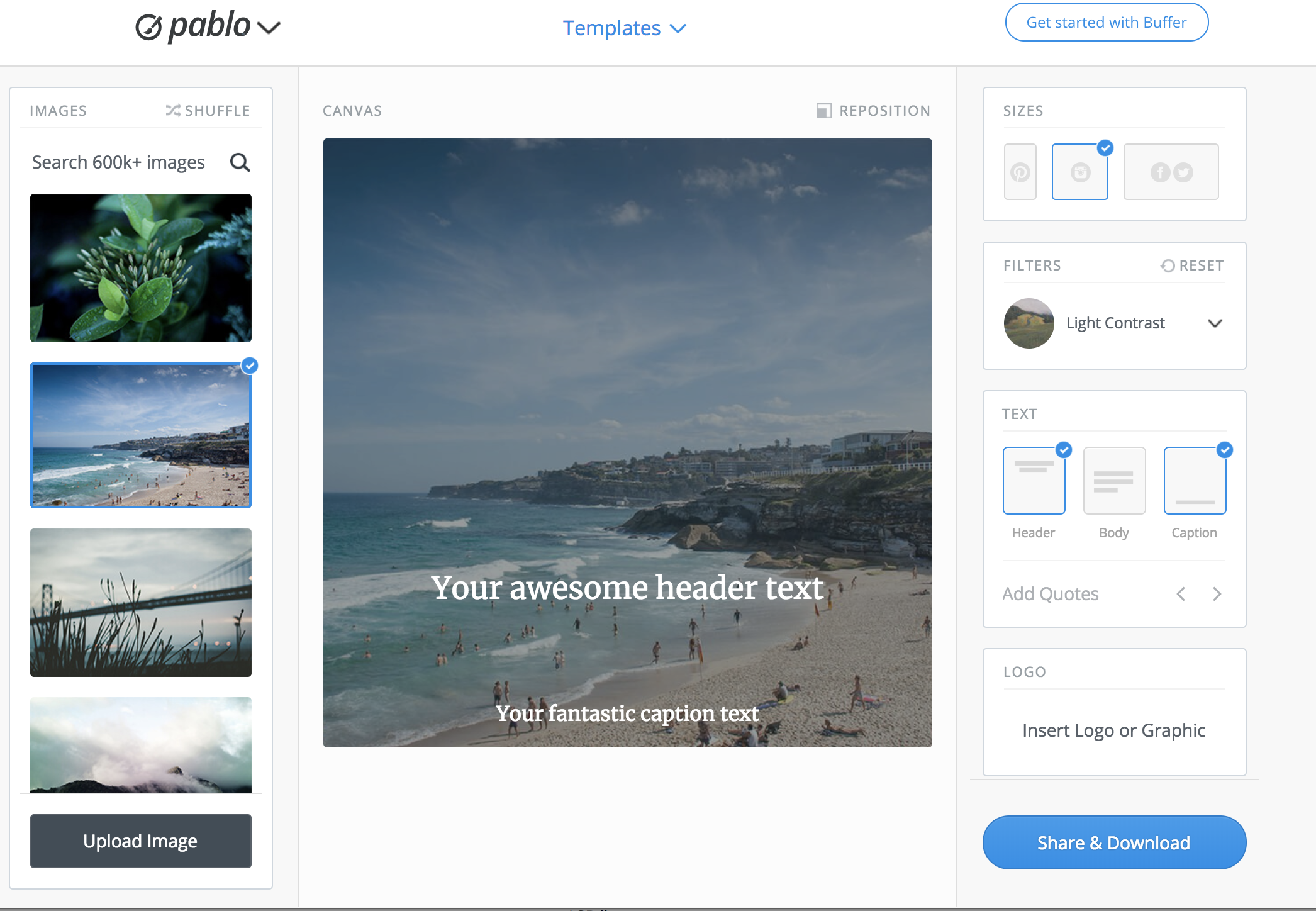Choose the Instagram square size

coord(1080,172)
